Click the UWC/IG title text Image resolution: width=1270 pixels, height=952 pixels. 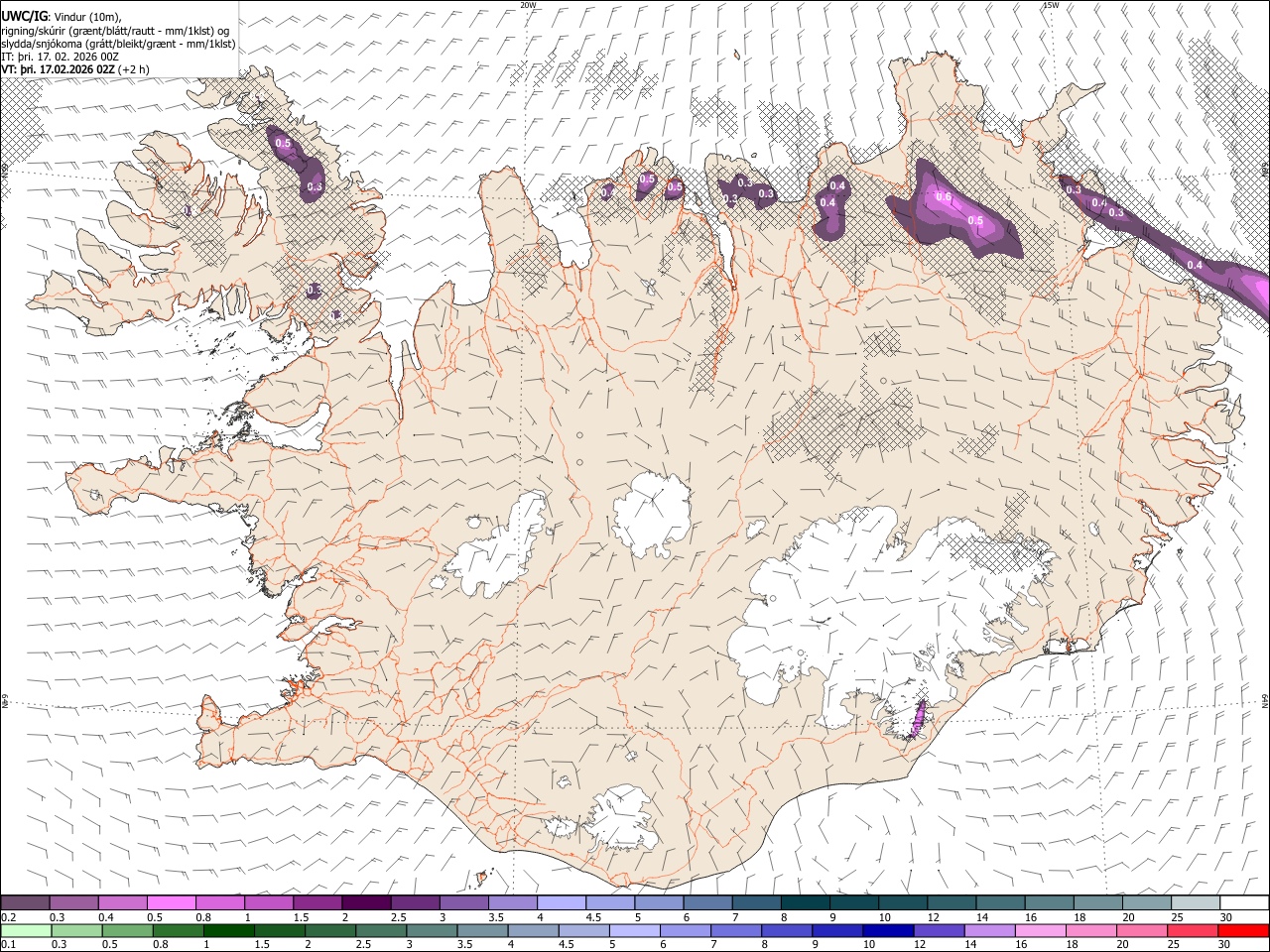tap(23, 16)
